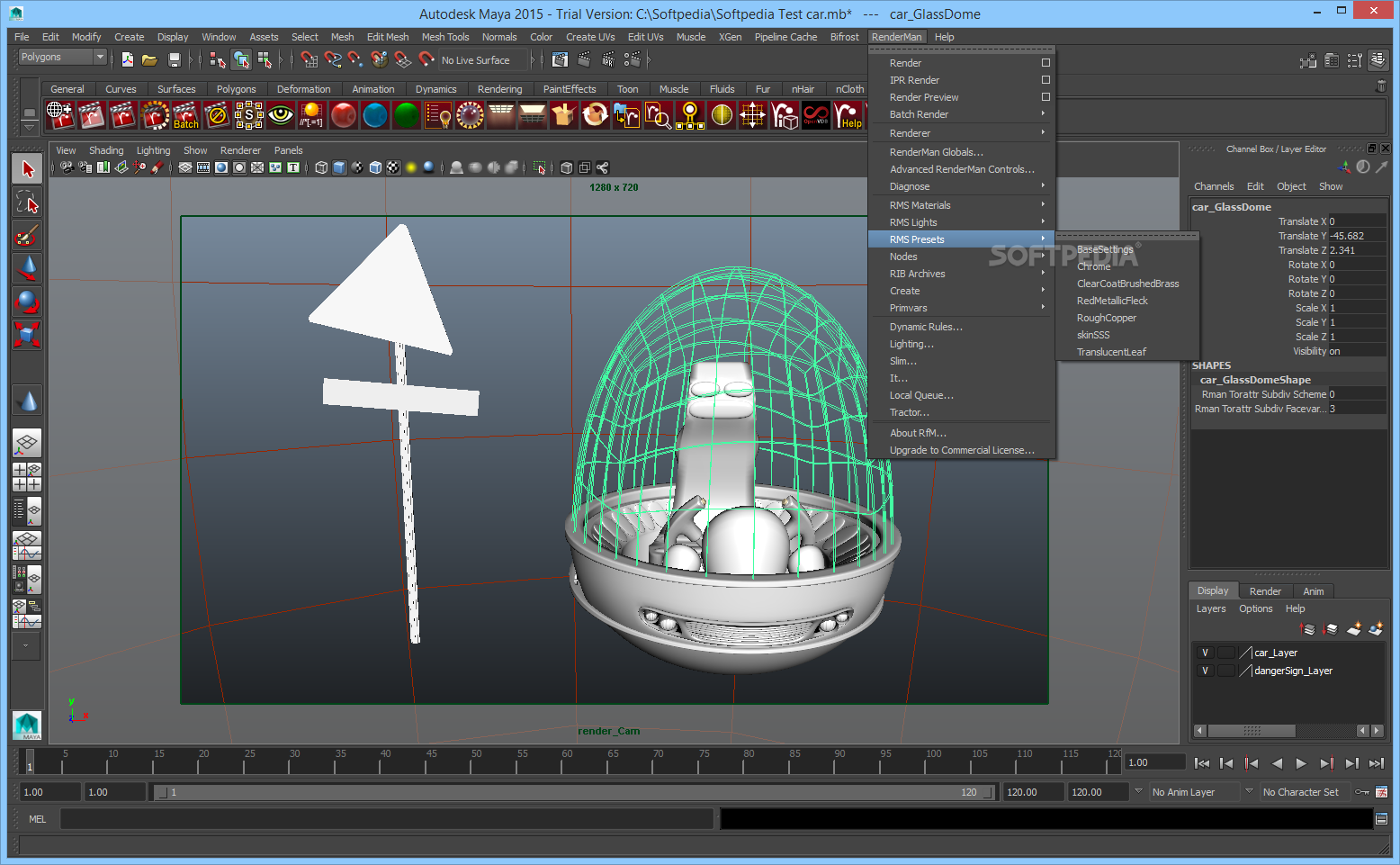
Task: Click the MEL command input field
Action: pos(387,819)
